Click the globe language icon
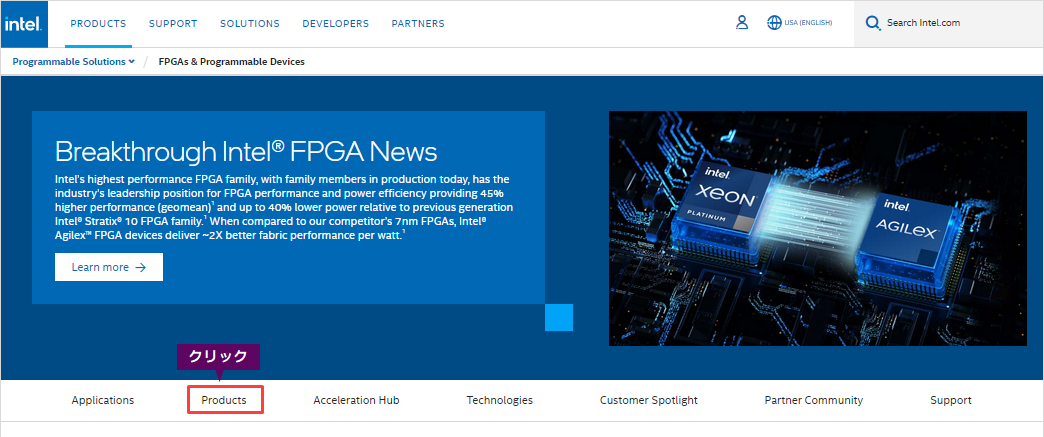This screenshot has width=1044, height=437. [774, 23]
